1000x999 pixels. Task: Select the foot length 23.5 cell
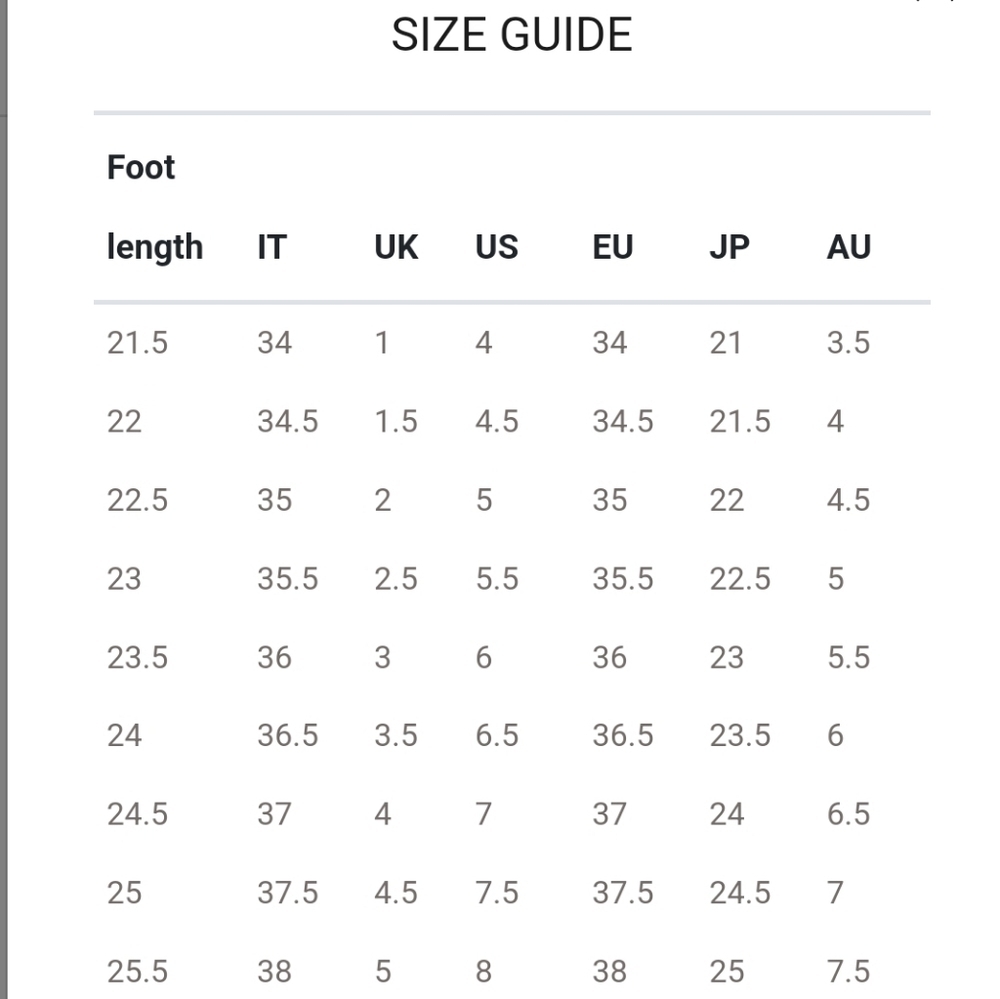[137, 658]
